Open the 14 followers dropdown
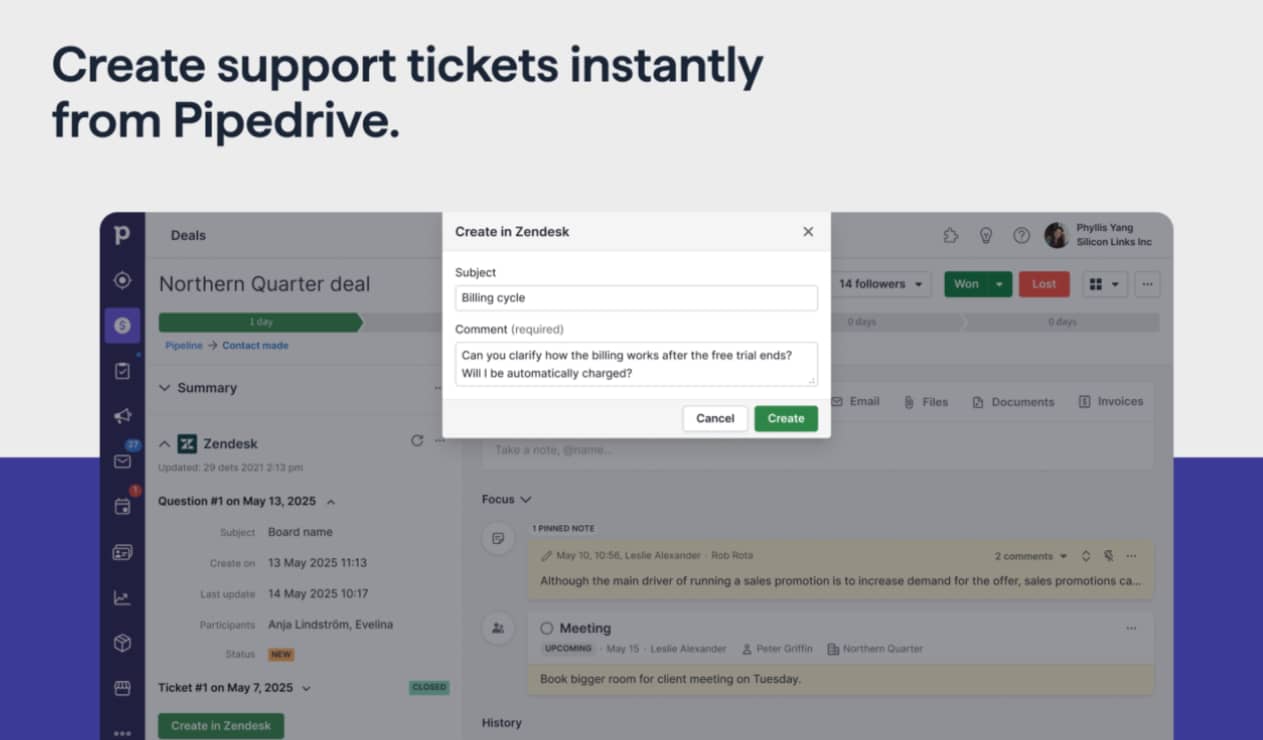The width and height of the screenshot is (1263, 740). pyautogui.click(x=883, y=284)
